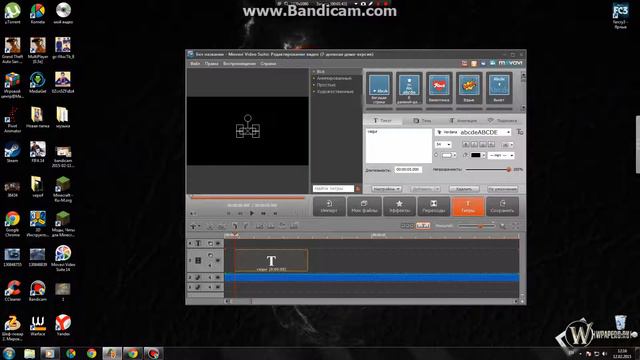This screenshot has width=640, height=360.
Task: Click the title search field
Action: pyautogui.click(x=333, y=189)
